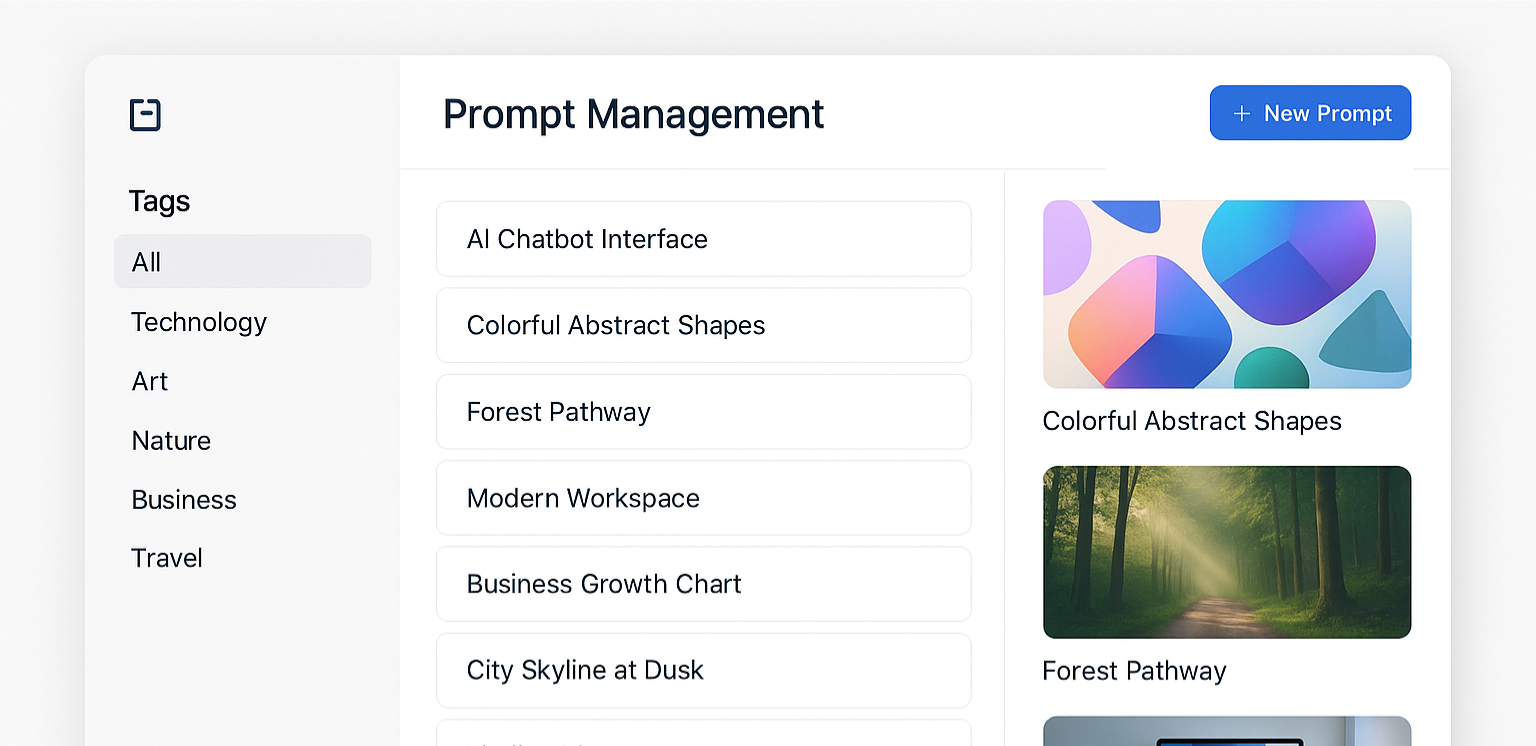Open the AI Chatbot Interface prompt

[x=704, y=239]
